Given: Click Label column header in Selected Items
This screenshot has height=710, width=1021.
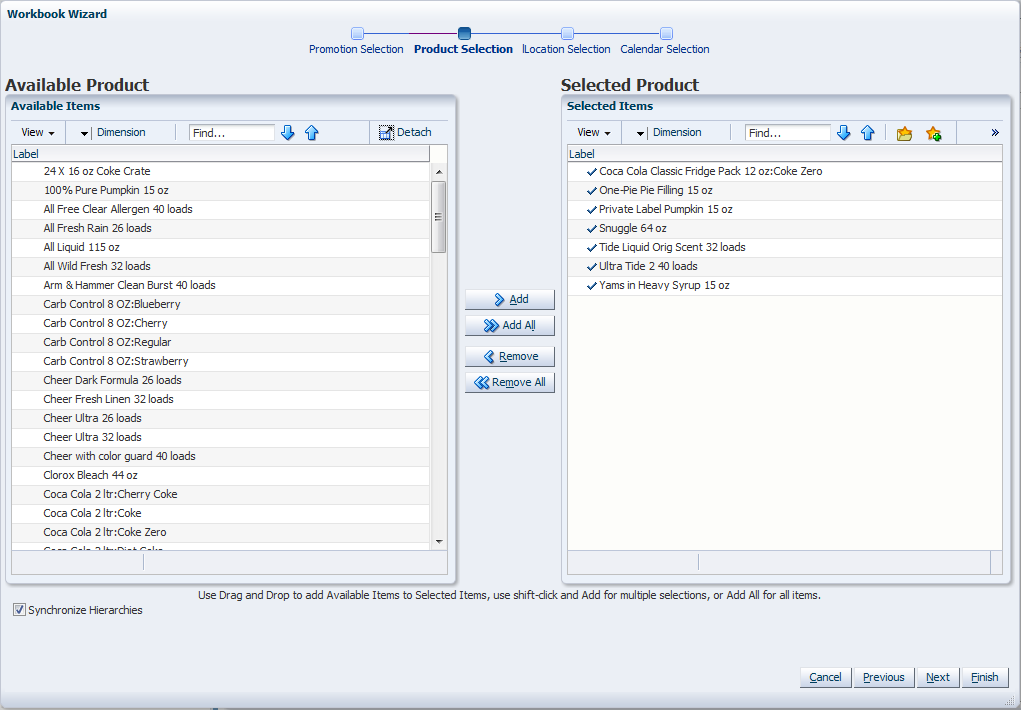Looking at the screenshot, I should click(x=785, y=154).
